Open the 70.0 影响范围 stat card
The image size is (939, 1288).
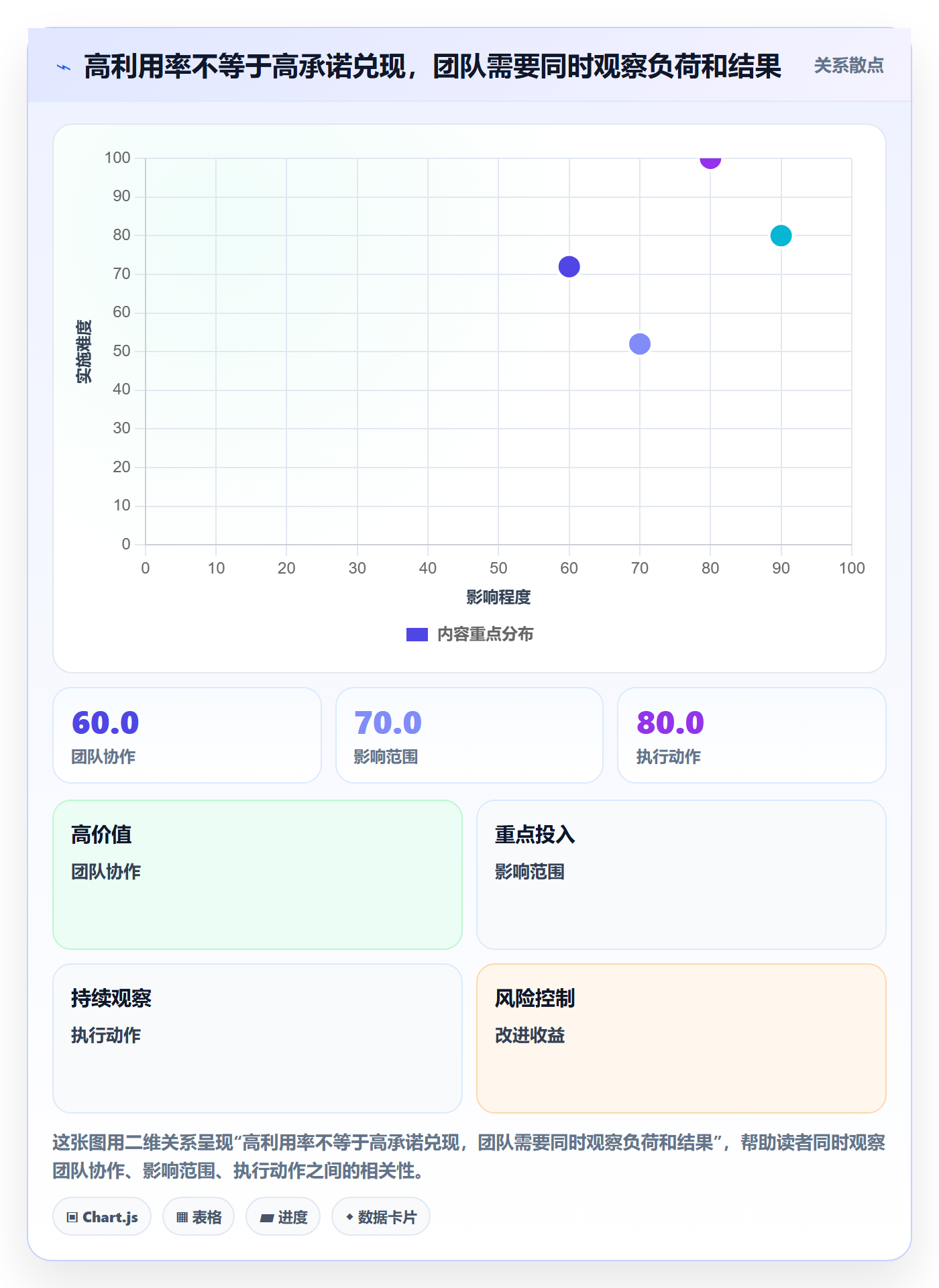[469, 735]
